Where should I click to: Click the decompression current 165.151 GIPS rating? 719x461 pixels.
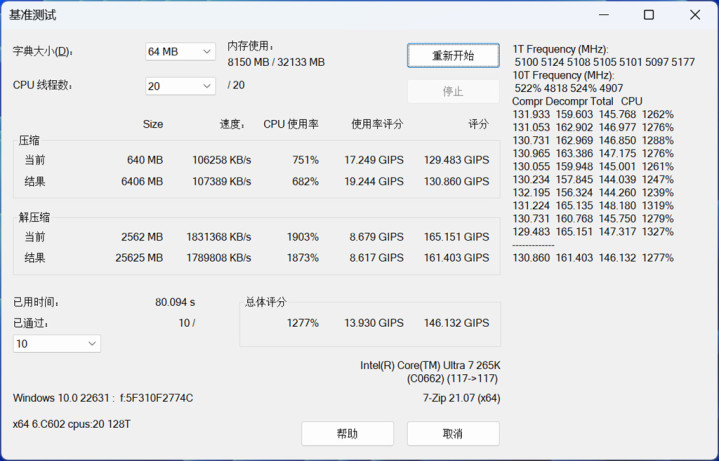click(x=456, y=237)
